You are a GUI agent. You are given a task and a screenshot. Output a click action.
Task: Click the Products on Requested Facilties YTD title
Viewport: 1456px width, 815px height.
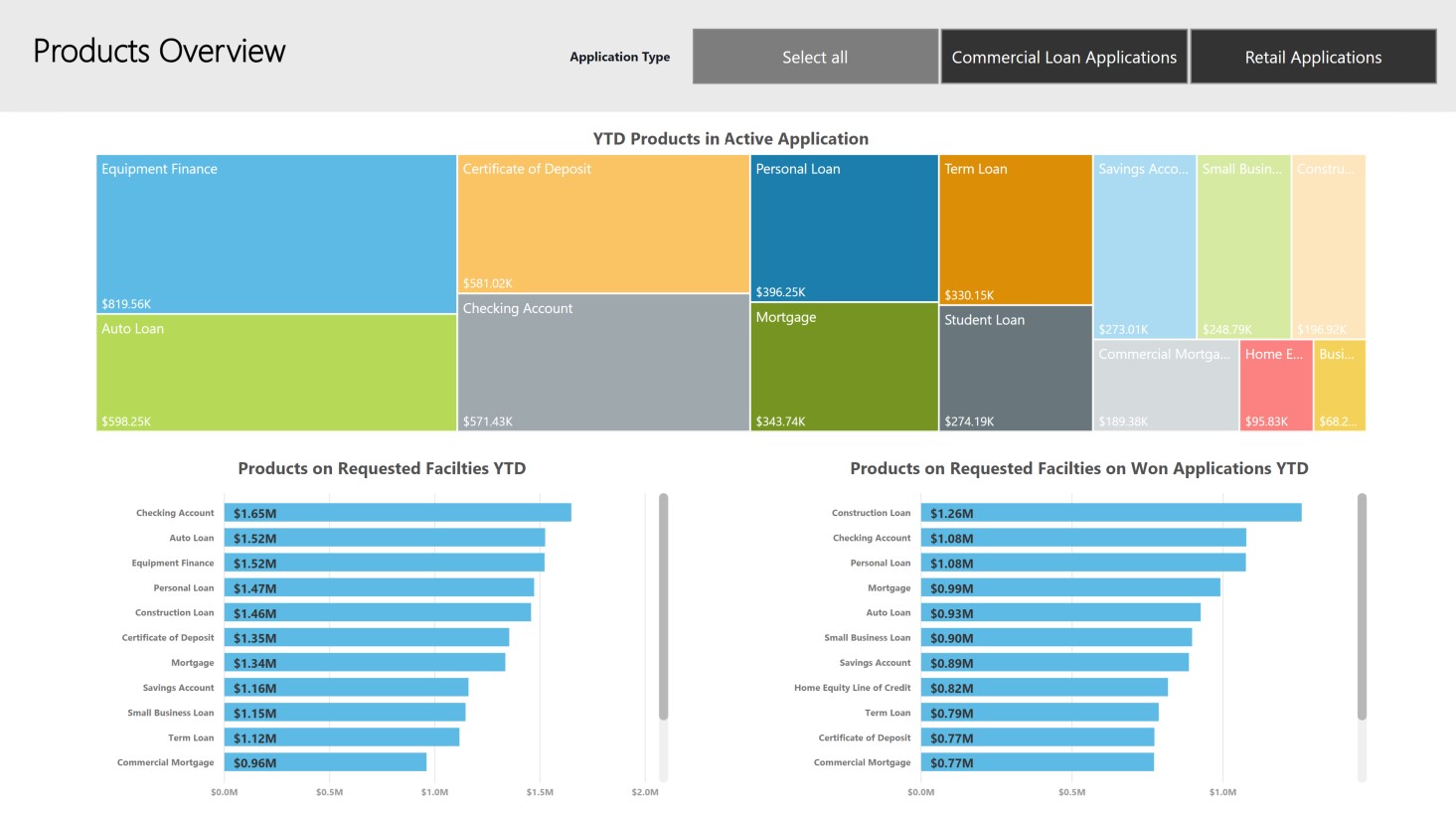(382, 468)
